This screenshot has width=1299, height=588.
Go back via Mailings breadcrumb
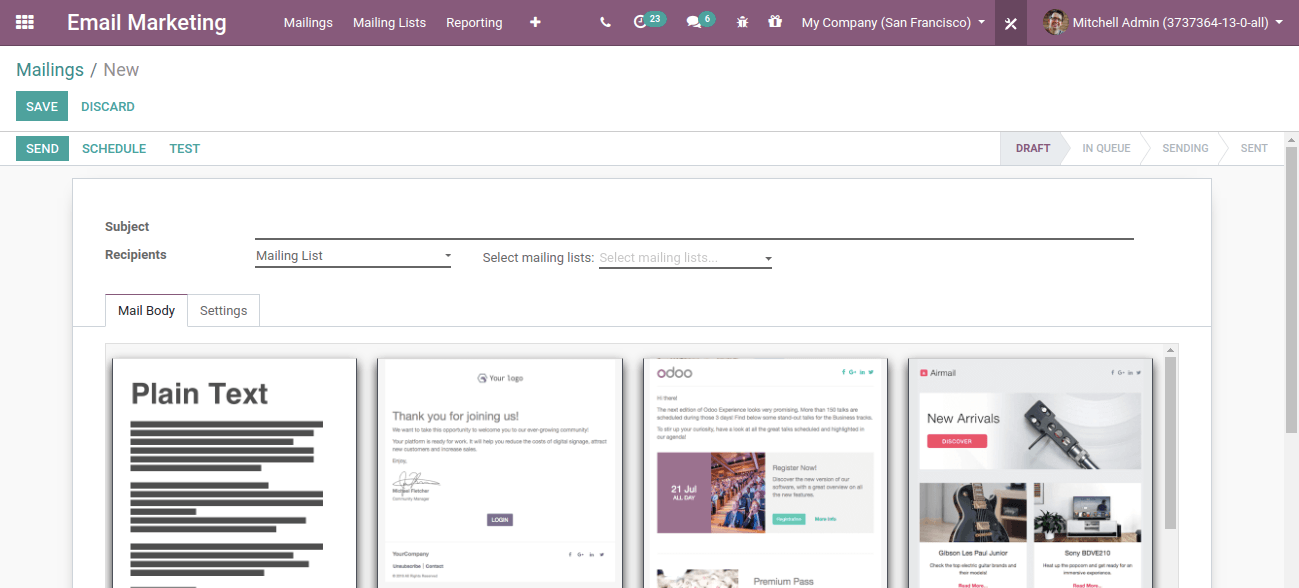pyautogui.click(x=50, y=70)
